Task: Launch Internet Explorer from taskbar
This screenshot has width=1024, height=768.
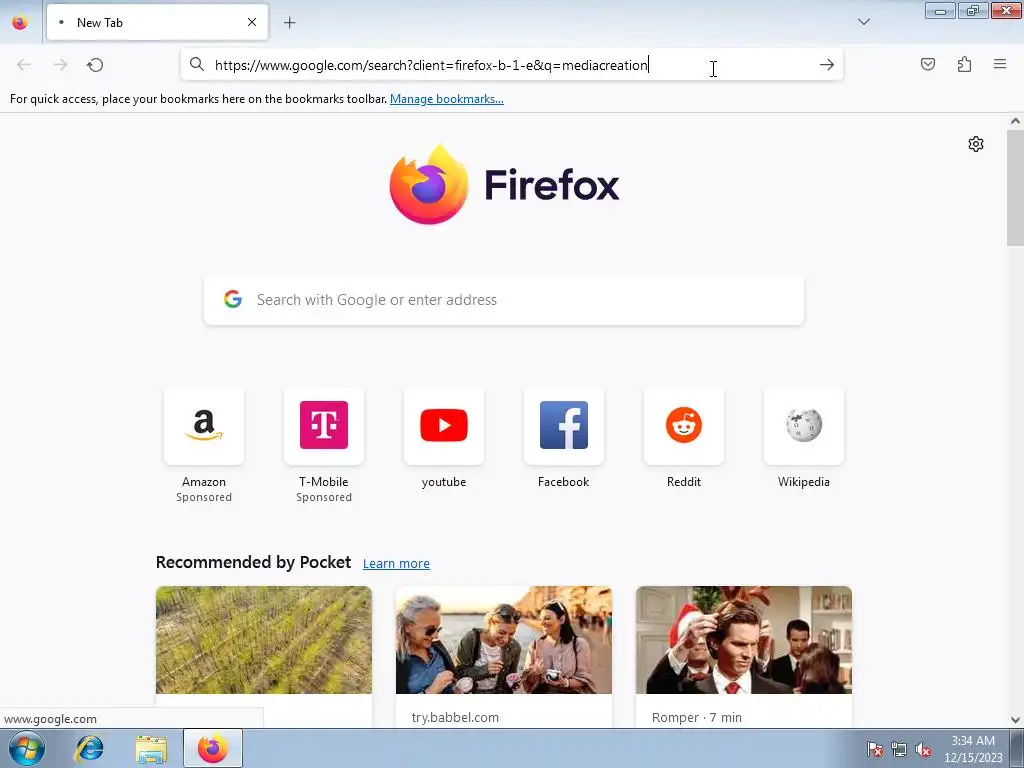Action: tap(89, 749)
